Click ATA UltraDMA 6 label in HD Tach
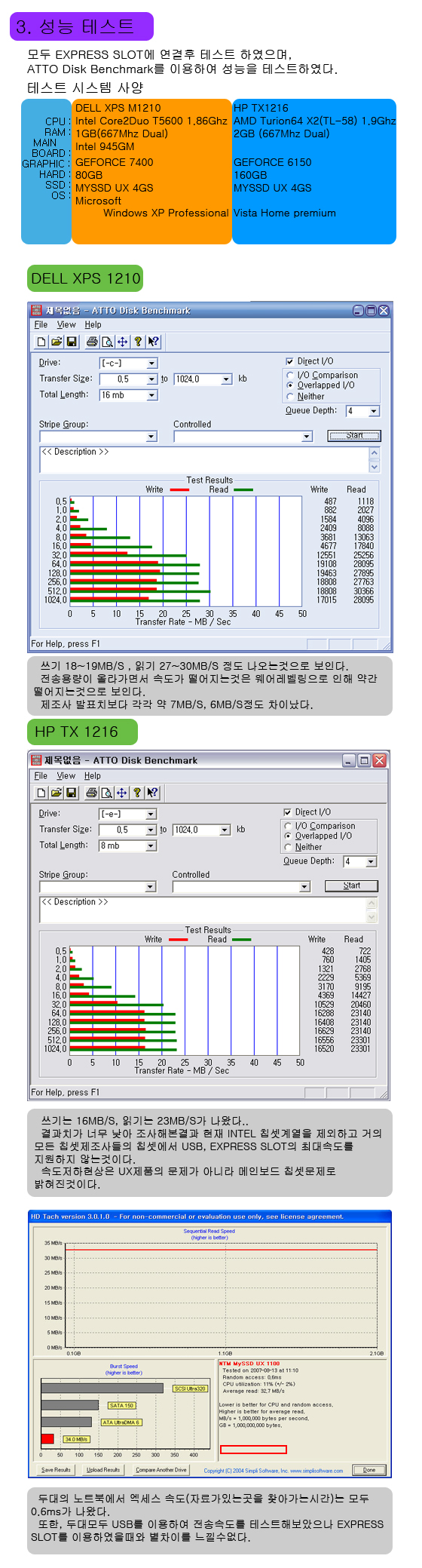This screenshot has width=422, height=1568. coord(121,1422)
